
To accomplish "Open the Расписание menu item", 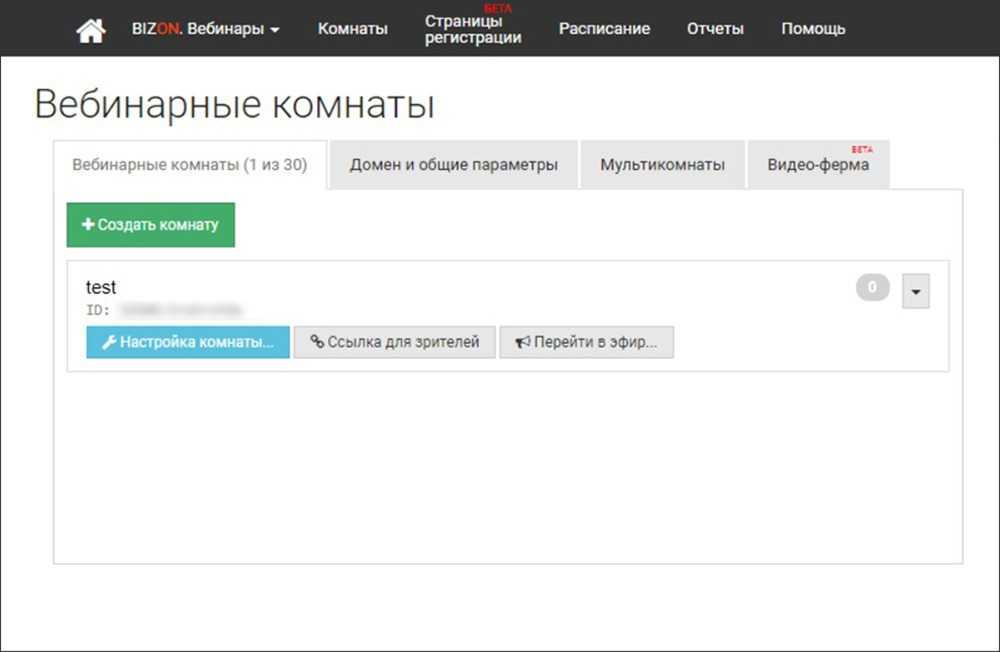I will [x=604, y=29].
